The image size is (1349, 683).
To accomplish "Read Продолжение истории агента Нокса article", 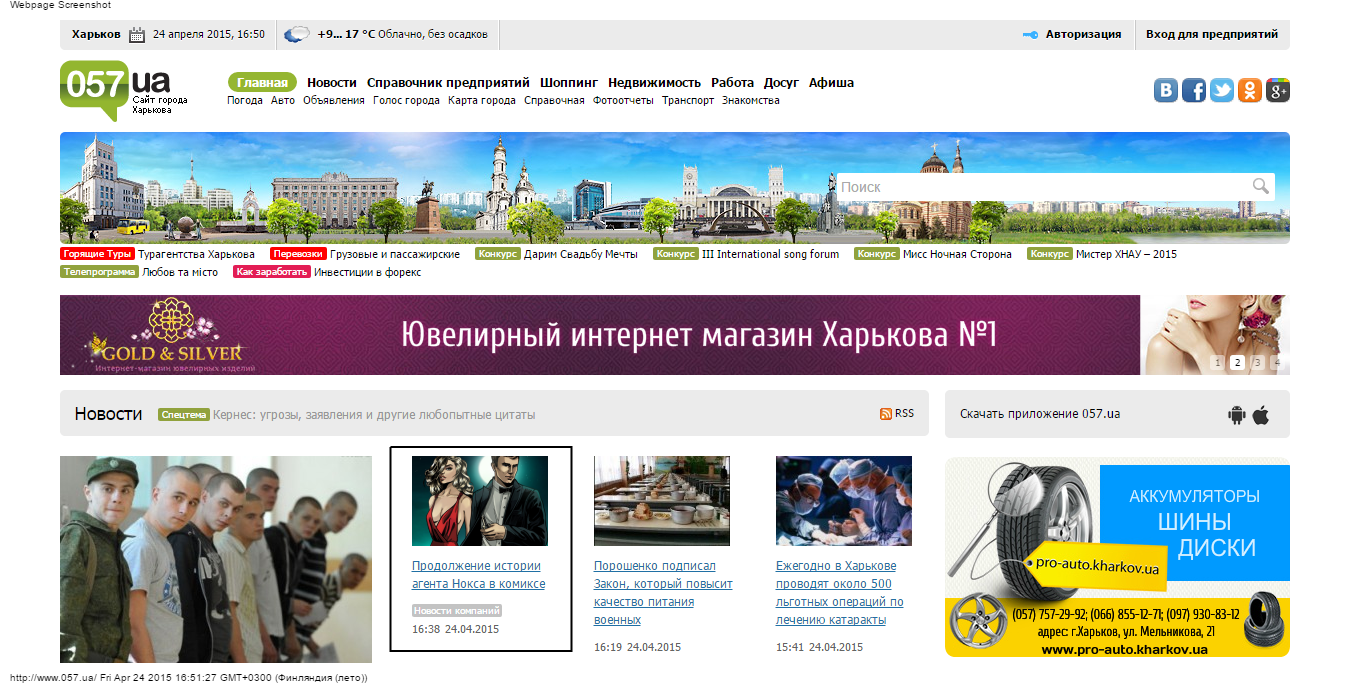I will click(478, 575).
